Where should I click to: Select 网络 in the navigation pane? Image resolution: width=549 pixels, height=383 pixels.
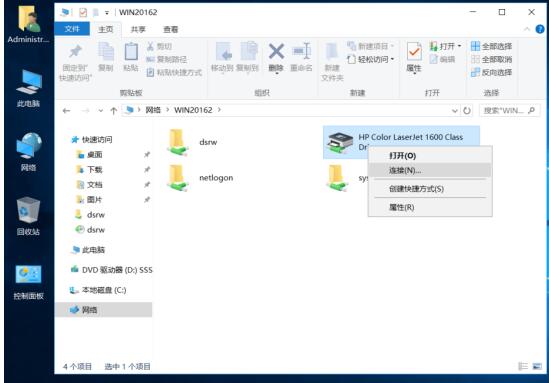point(103,310)
